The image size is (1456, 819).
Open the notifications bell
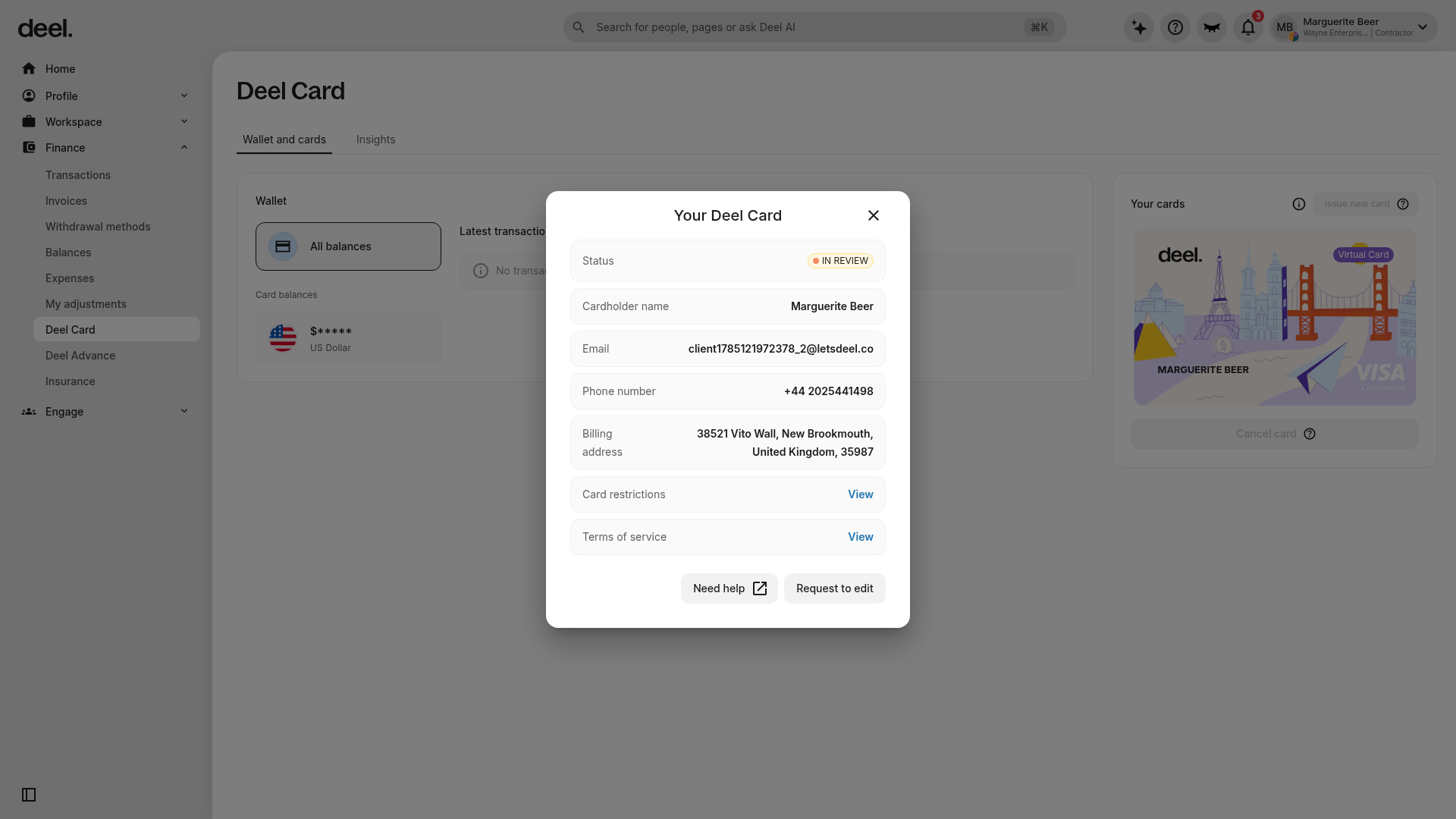point(1248,27)
